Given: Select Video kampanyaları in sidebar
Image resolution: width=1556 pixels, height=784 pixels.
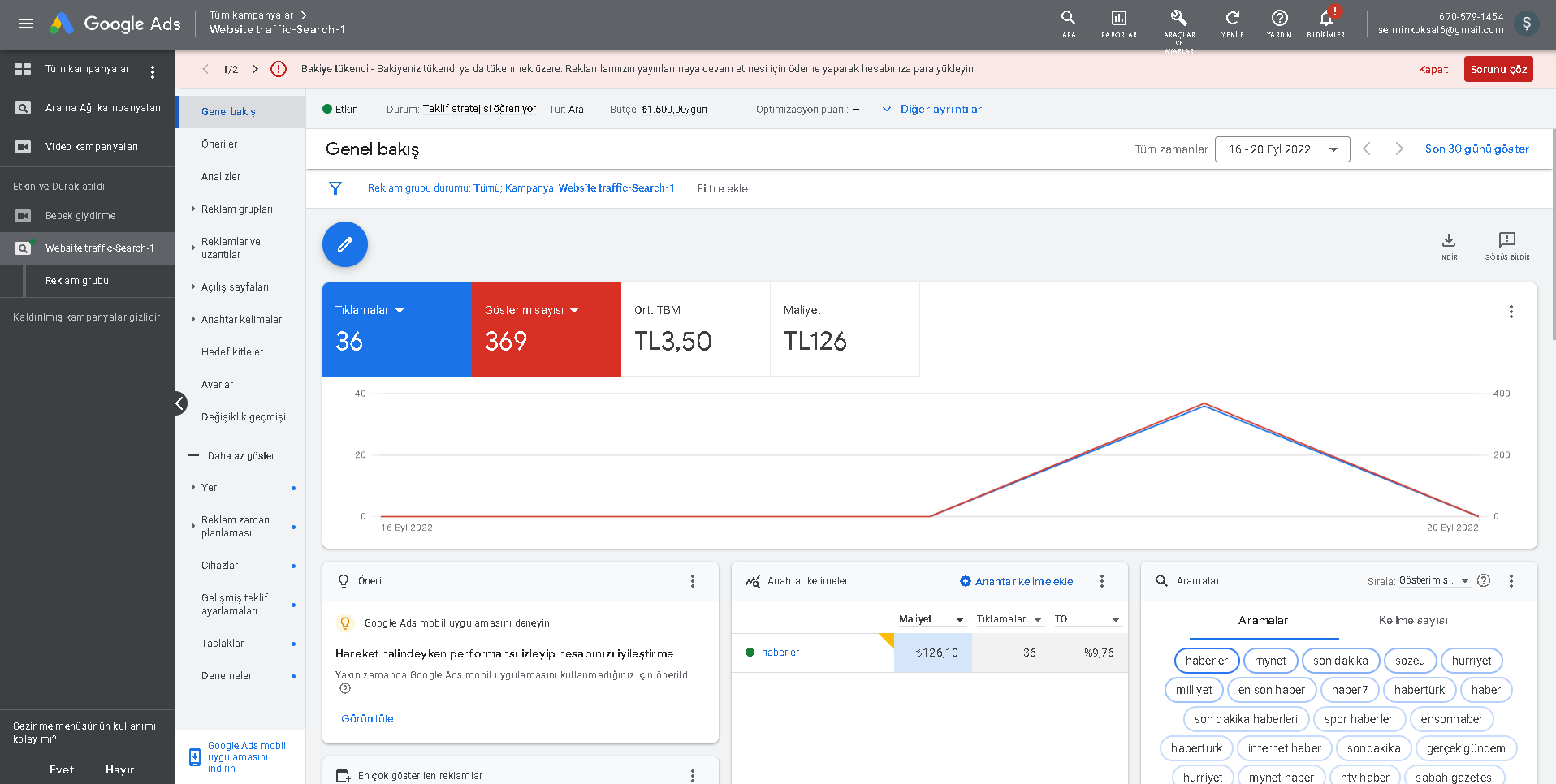Looking at the screenshot, I should click(88, 147).
